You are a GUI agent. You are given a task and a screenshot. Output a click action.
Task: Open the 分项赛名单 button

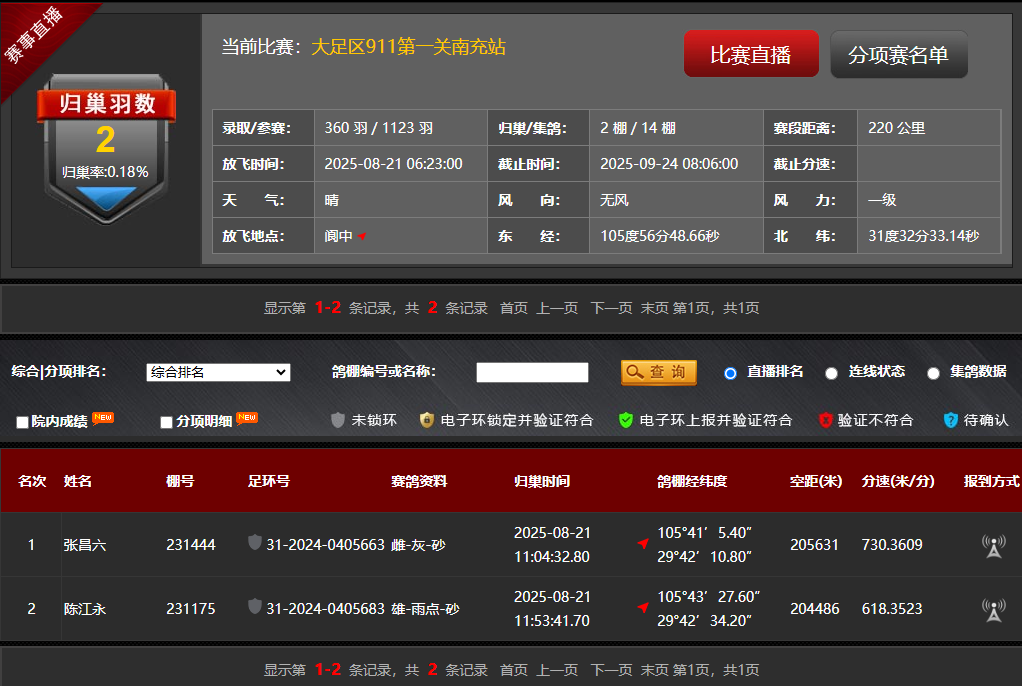click(x=898, y=55)
